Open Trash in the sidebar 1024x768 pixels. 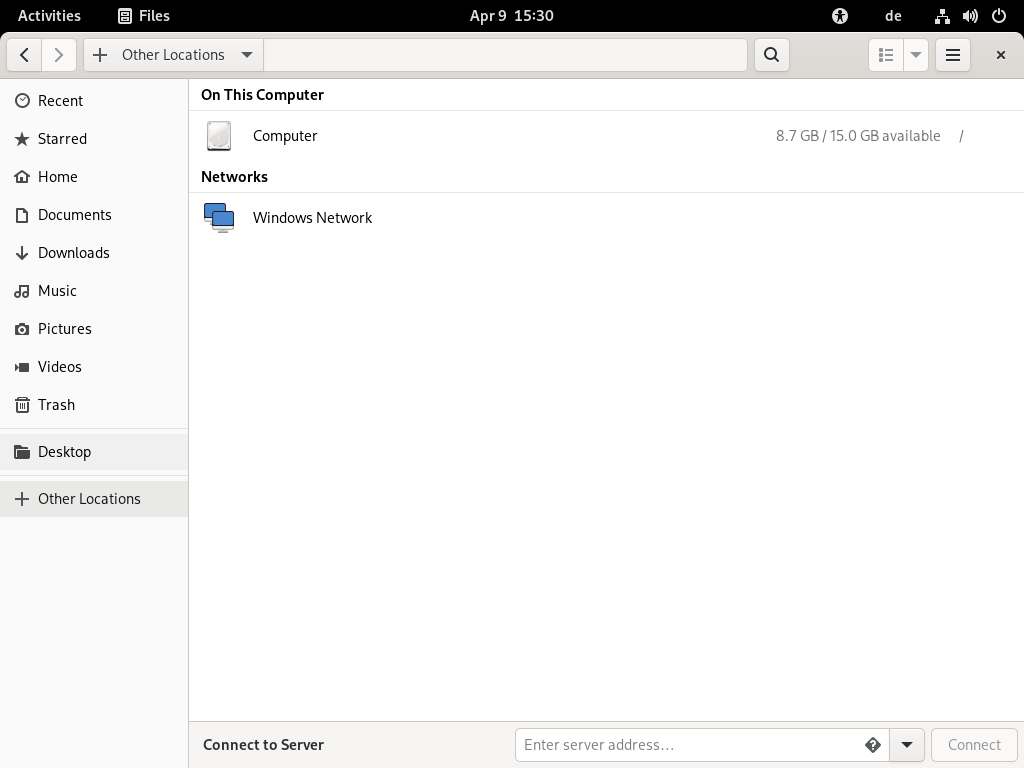tap(94, 405)
